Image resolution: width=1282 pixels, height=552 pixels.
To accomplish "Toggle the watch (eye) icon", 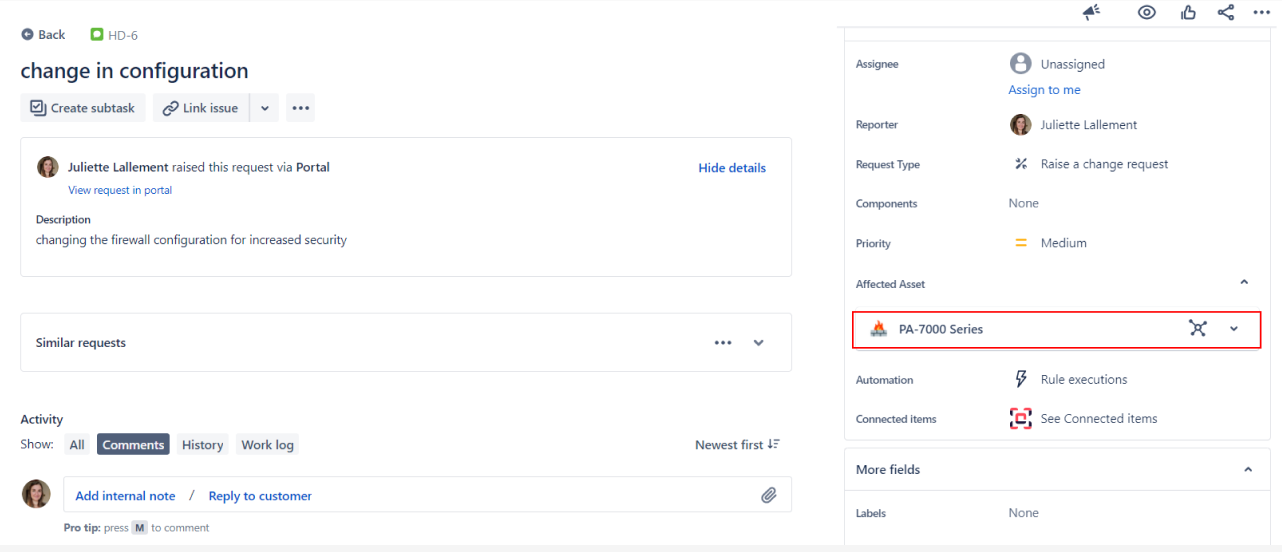I will coord(1147,12).
